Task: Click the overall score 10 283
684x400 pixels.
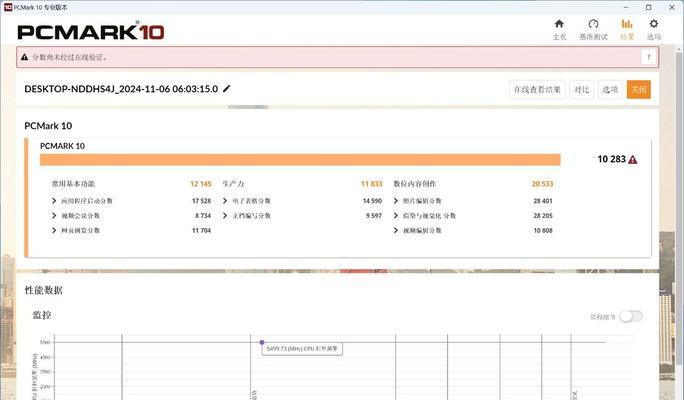Action: point(612,159)
